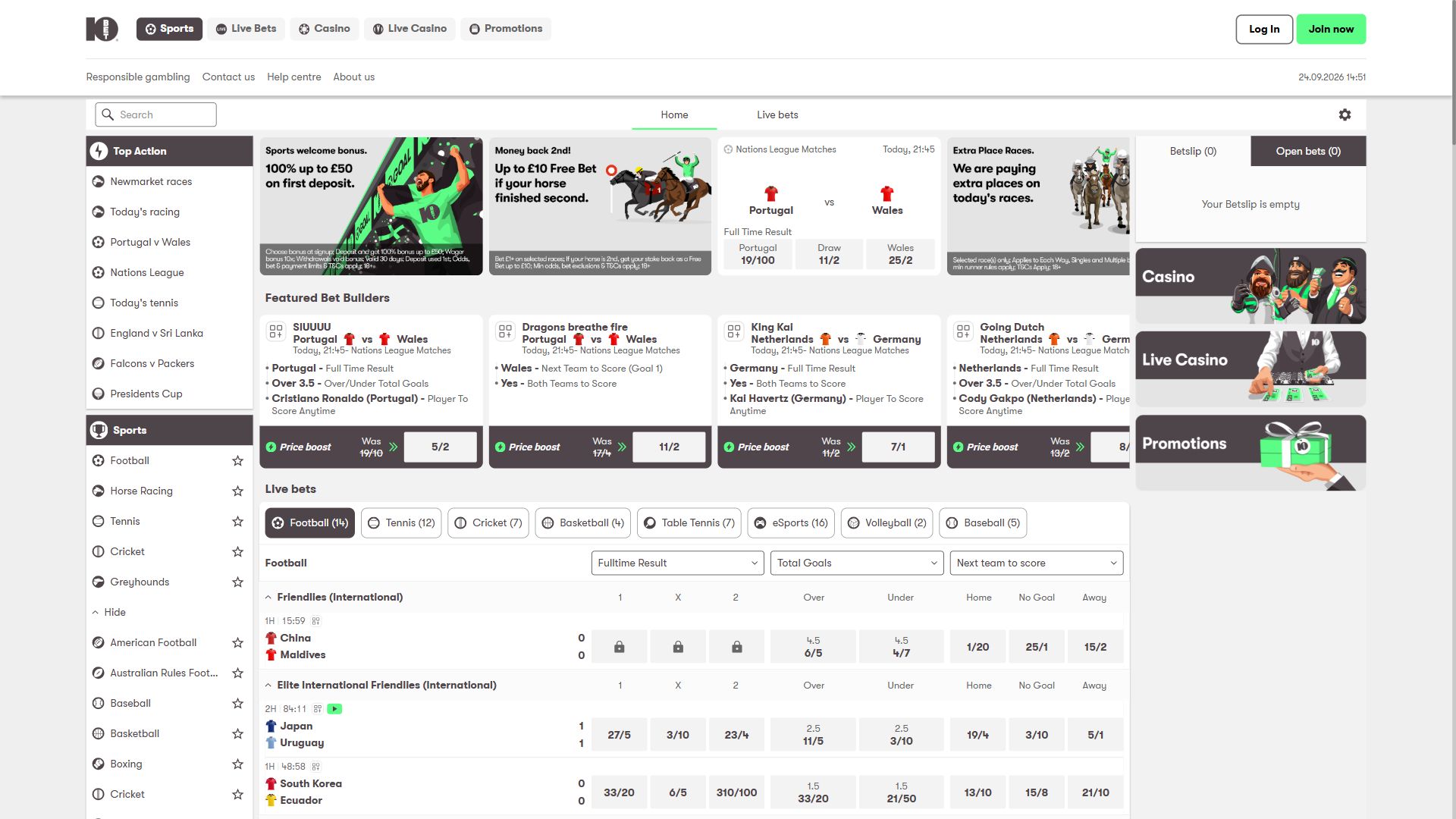The width and height of the screenshot is (1456, 819).
Task: Star the Baseball sport as favourite
Action: [x=237, y=703]
